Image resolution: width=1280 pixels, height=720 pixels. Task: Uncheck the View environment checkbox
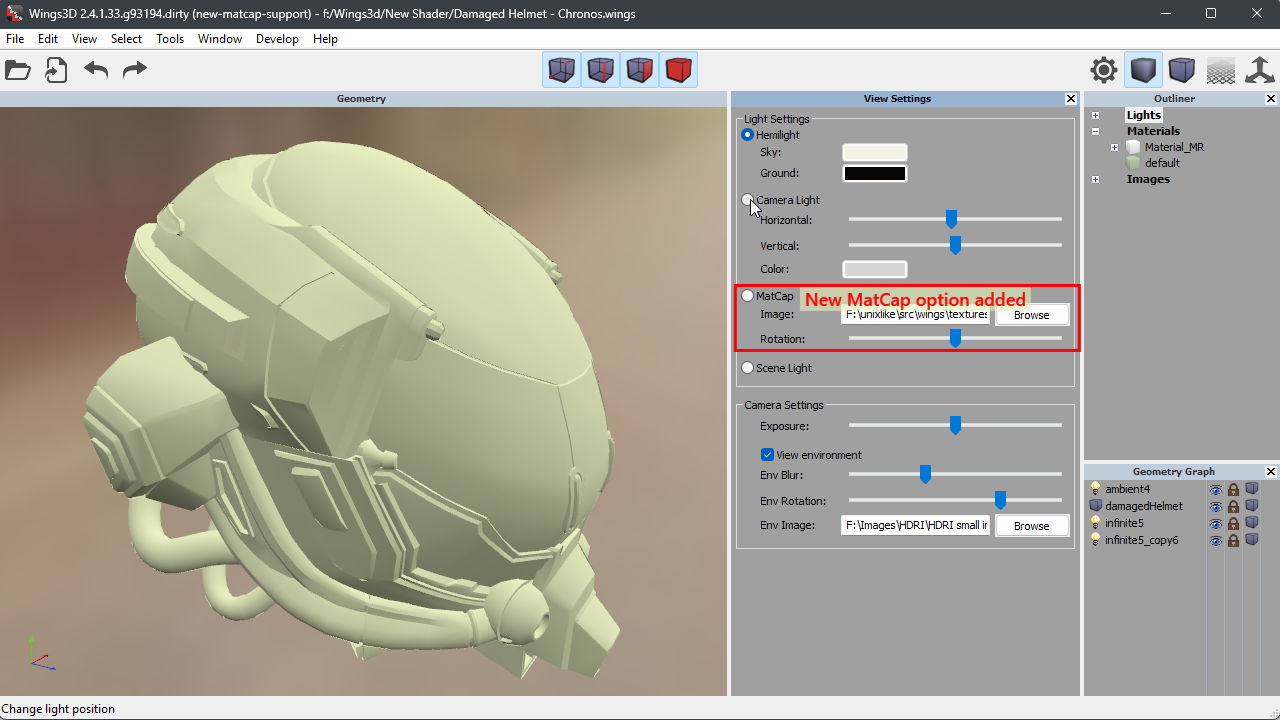(767, 455)
